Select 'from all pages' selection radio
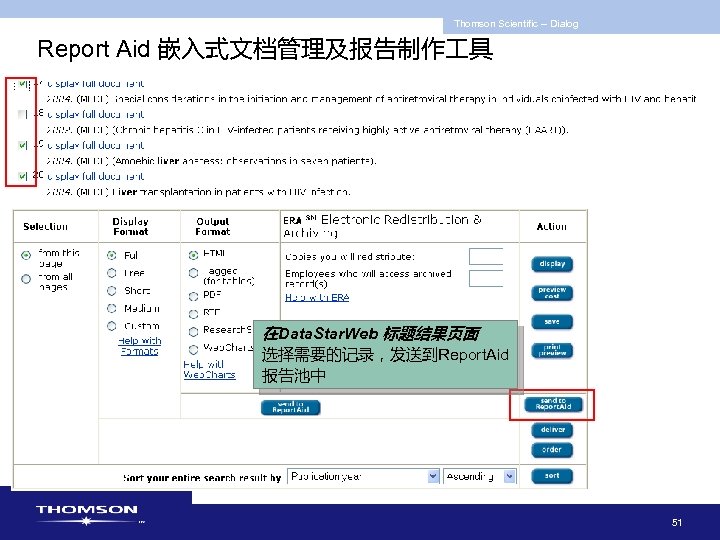Image resolution: width=720 pixels, height=540 pixels. [26, 279]
